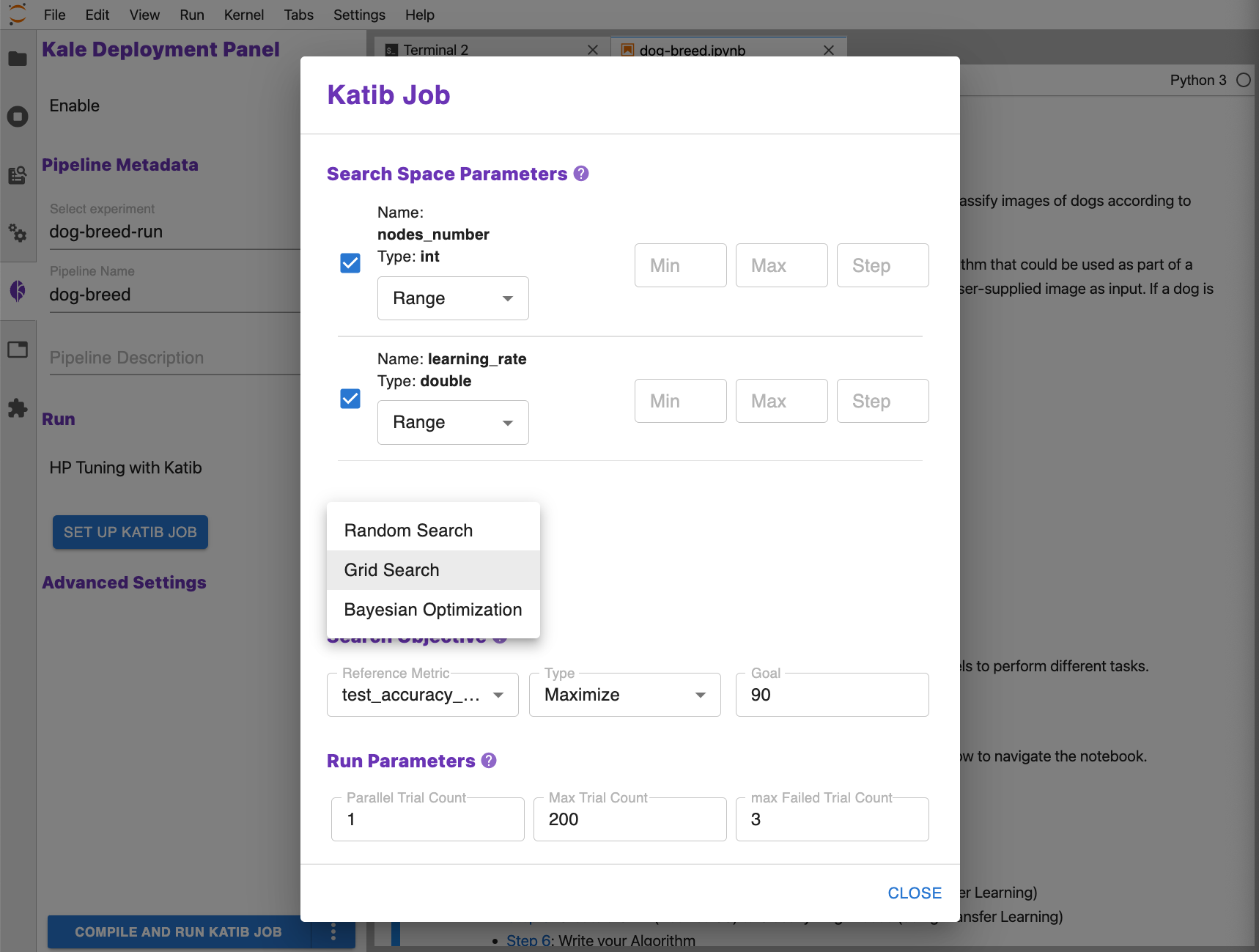Click help icon next to Search Space Parameters
This screenshot has height=952, width=1259.
[581, 174]
